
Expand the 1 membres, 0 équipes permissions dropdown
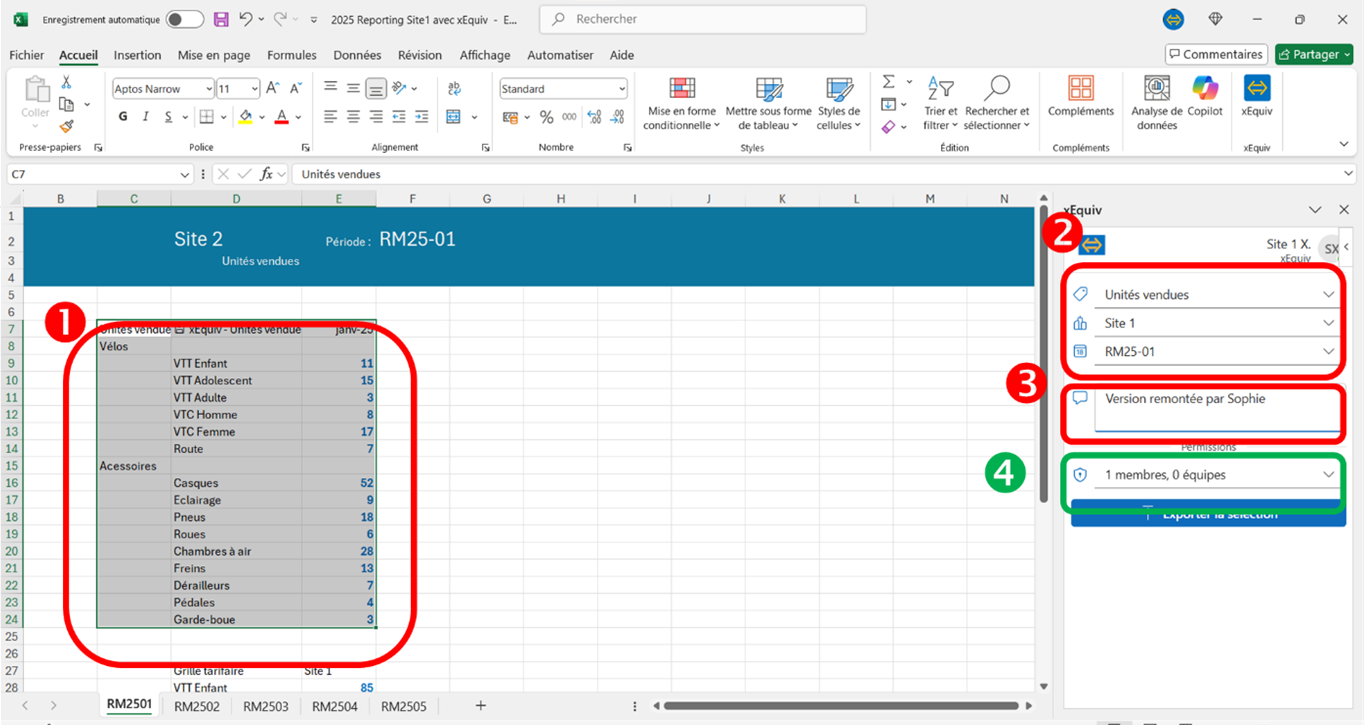[1328, 474]
